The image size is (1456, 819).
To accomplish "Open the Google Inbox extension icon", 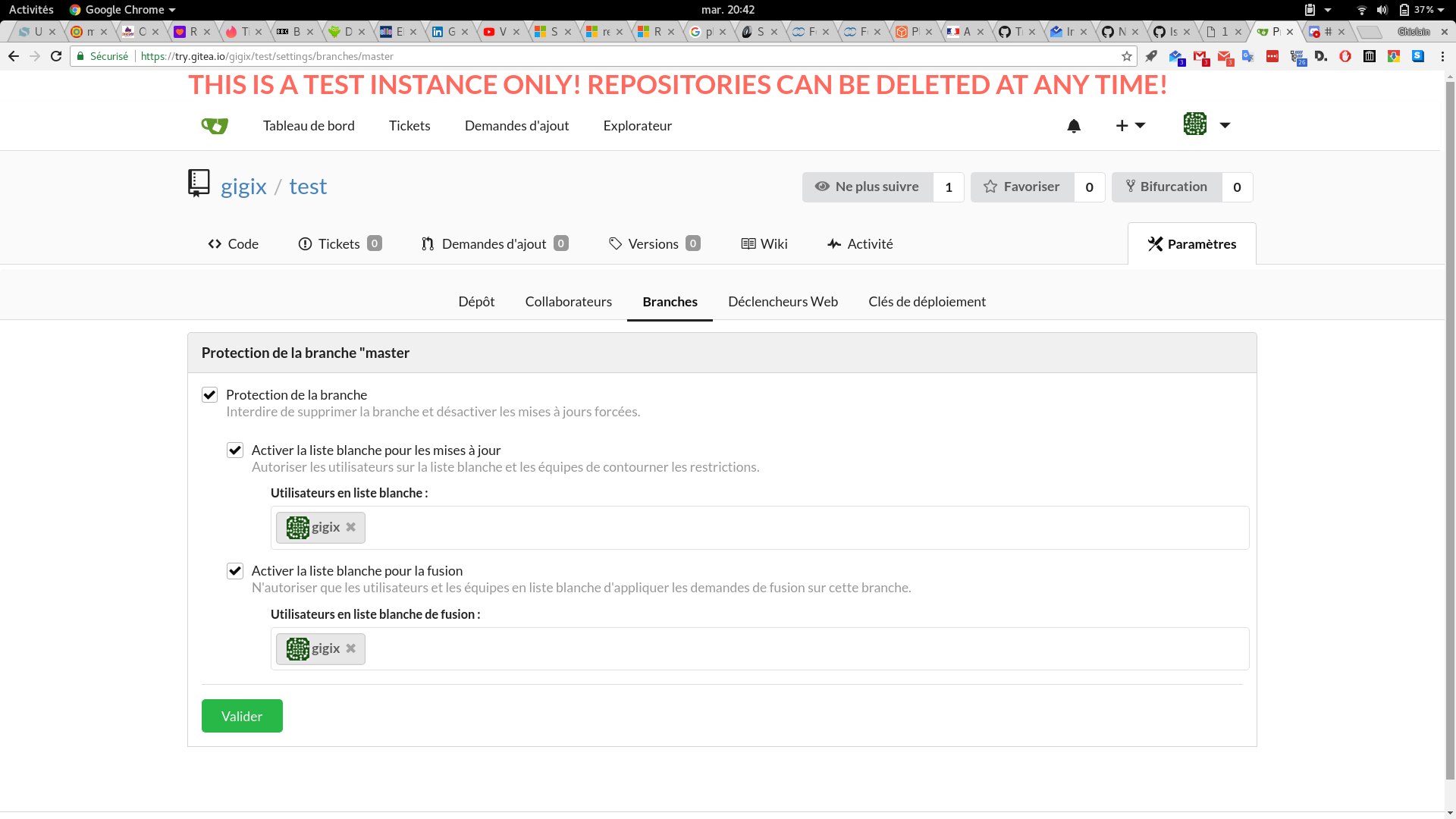I will tap(1176, 57).
